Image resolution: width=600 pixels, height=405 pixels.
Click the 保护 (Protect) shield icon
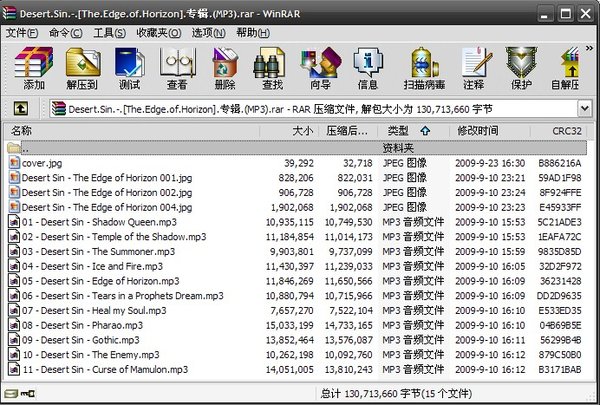click(x=521, y=68)
